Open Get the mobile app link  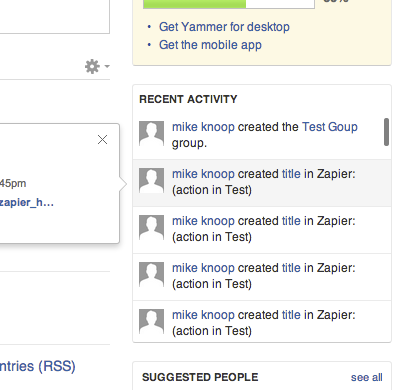pyautogui.click(x=210, y=45)
